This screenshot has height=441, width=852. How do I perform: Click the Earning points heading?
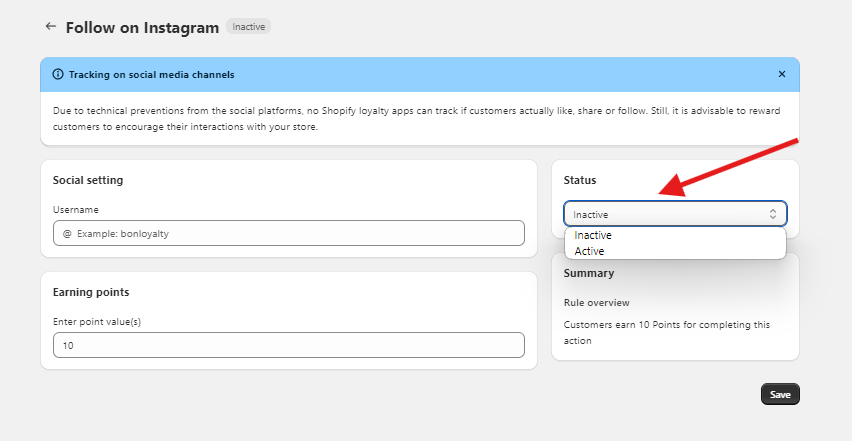click(91, 292)
